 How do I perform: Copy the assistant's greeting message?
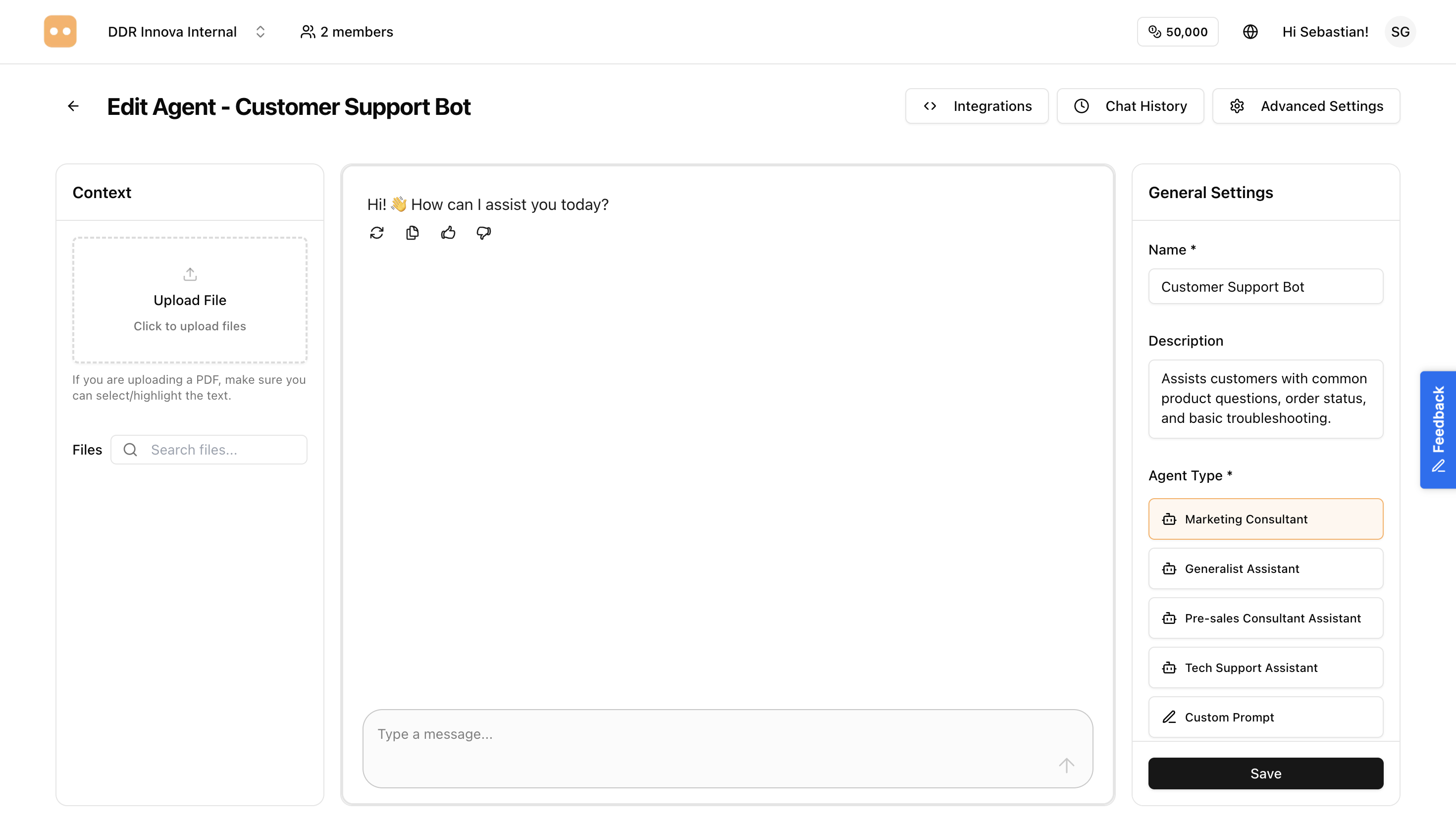(412, 232)
